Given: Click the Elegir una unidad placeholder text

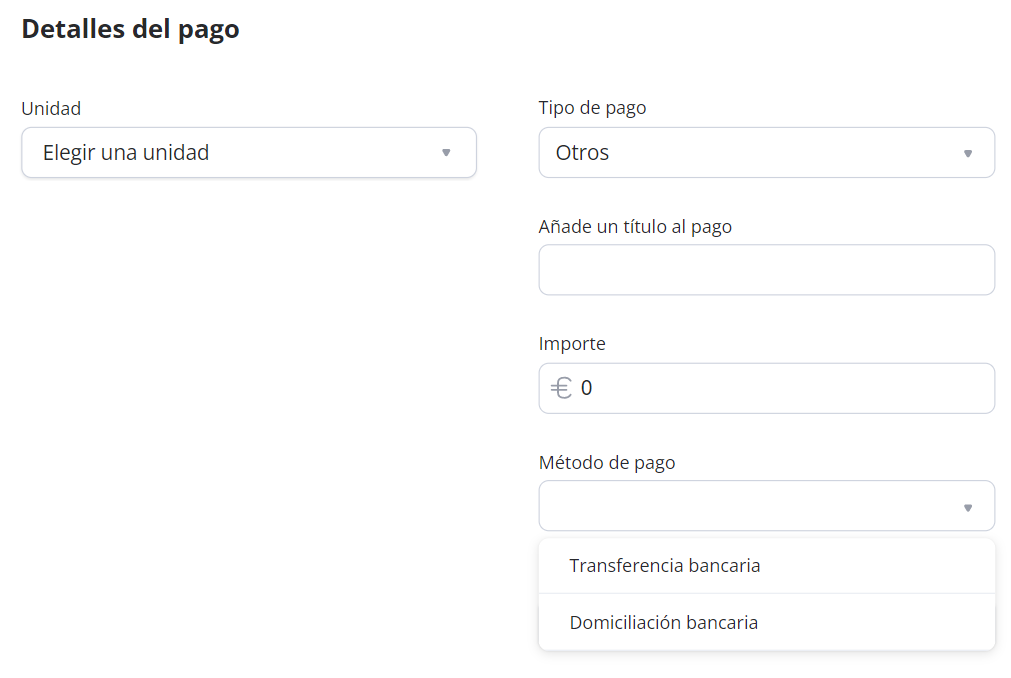Looking at the screenshot, I should click(x=126, y=153).
